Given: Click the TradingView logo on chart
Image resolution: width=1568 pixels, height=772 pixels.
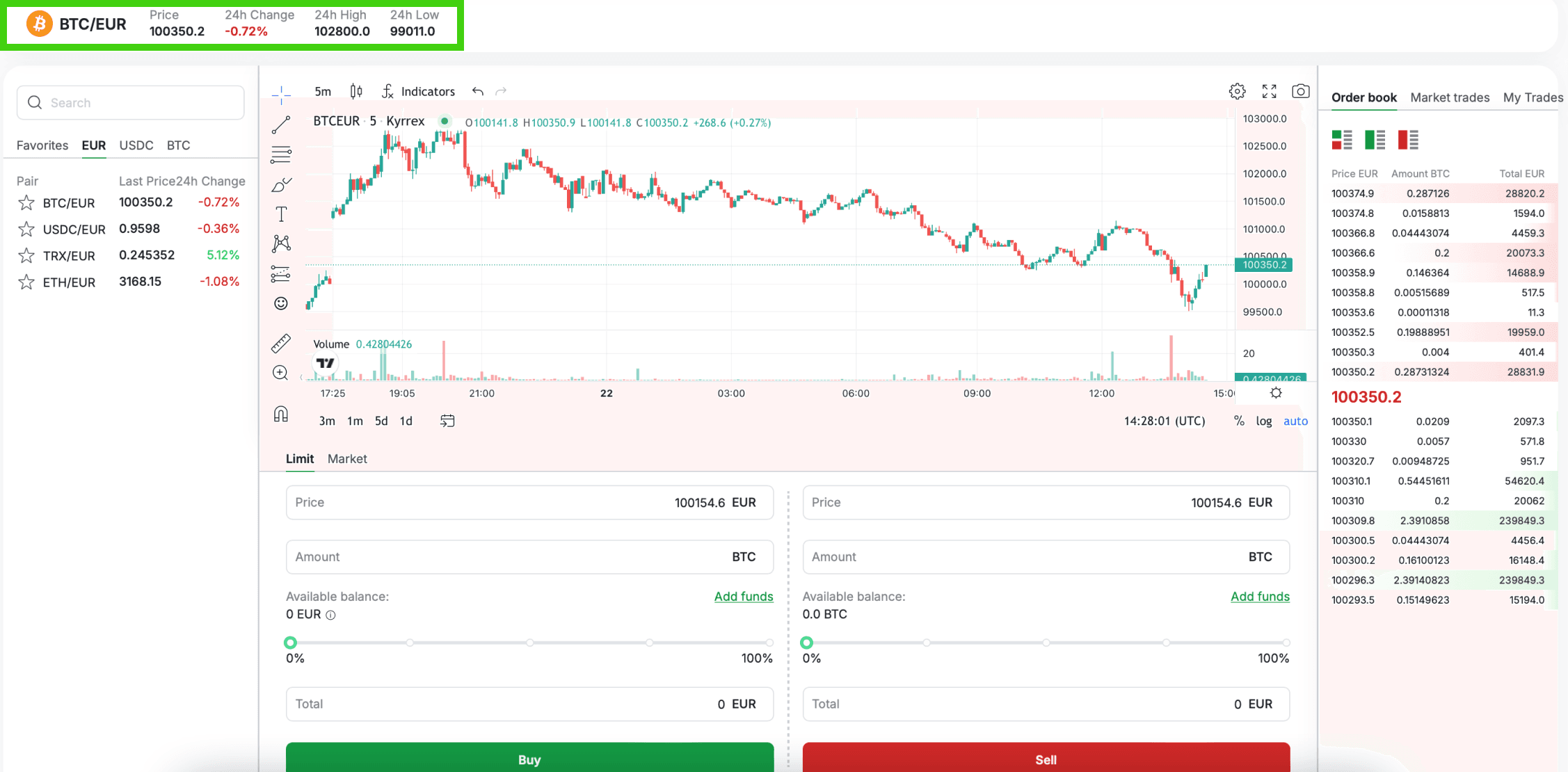Looking at the screenshot, I should 325,363.
